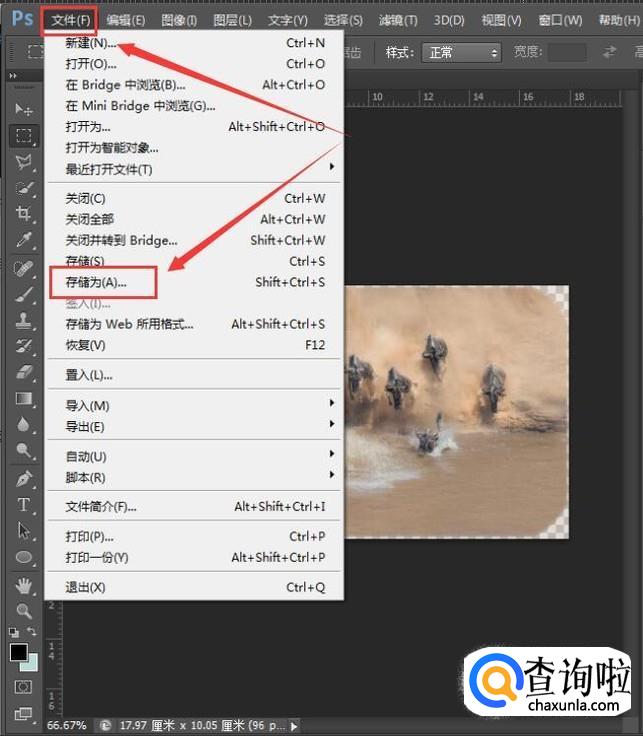Open the 样式 (Style) dropdown
Screen dimensions: 643x736
pyautogui.click(x=461, y=52)
